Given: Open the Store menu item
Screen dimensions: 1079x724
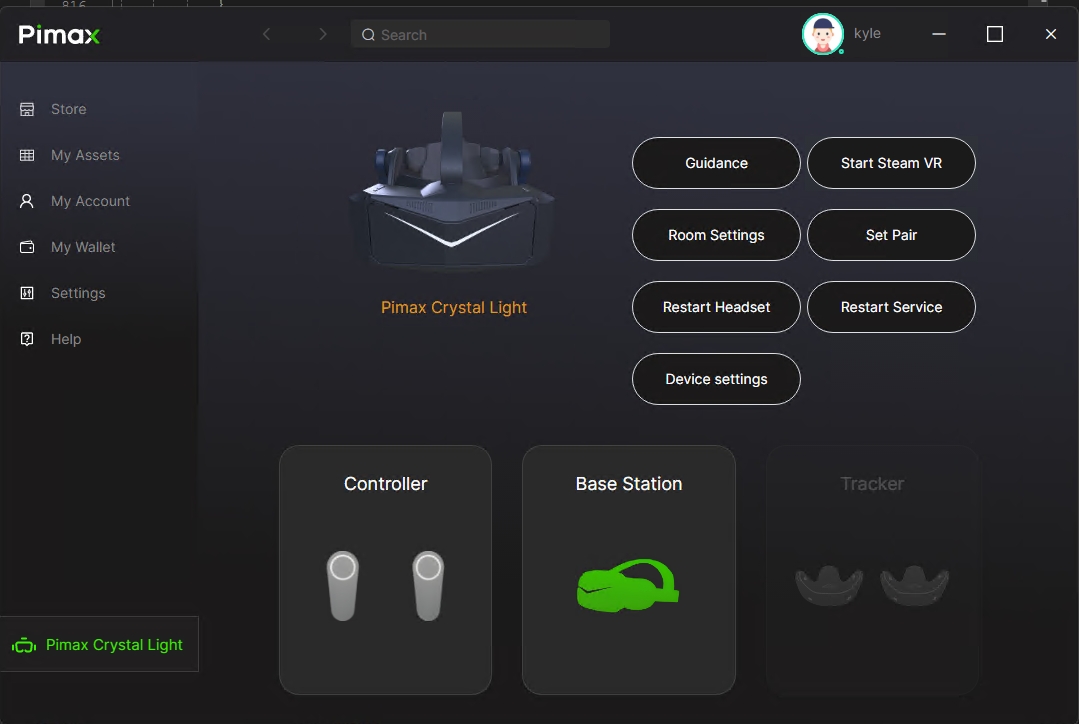Looking at the screenshot, I should click(69, 109).
